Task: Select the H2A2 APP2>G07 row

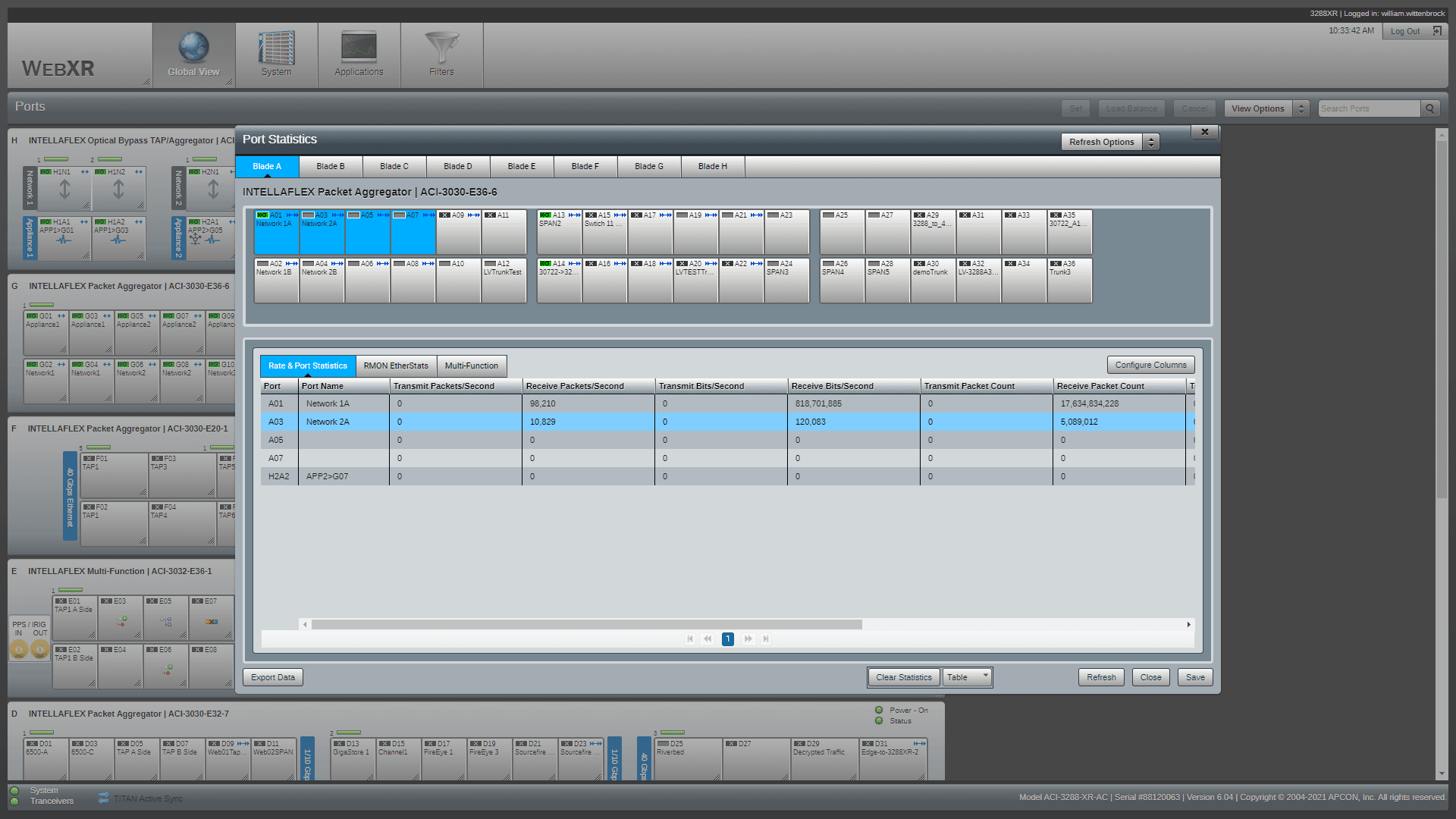Action: [x=728, y=476]
